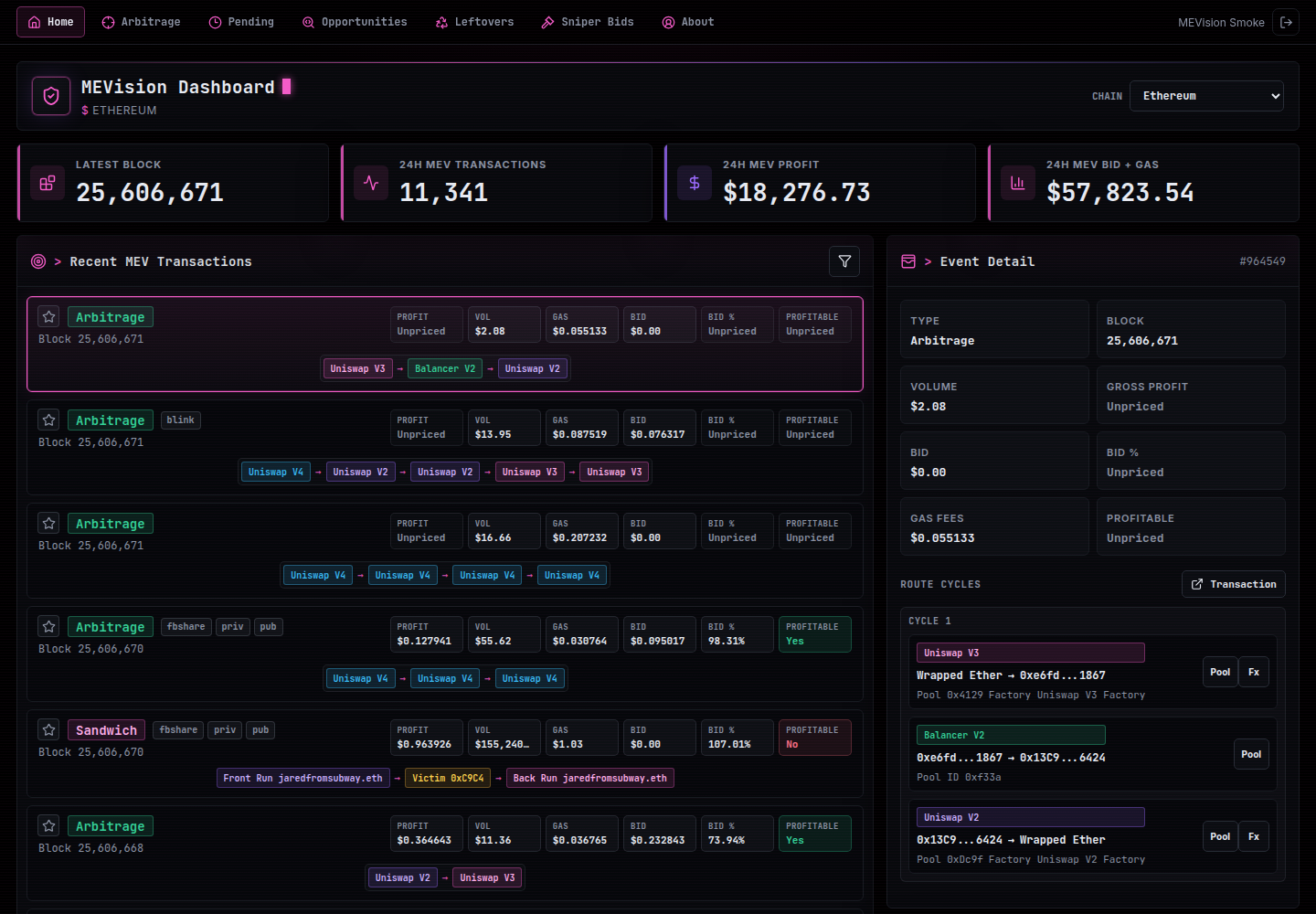Star the Arbitrage row in block 25,606,668
Viewport: 1316px width, 914px height.
pyautogui.click(x=49, y=825)
